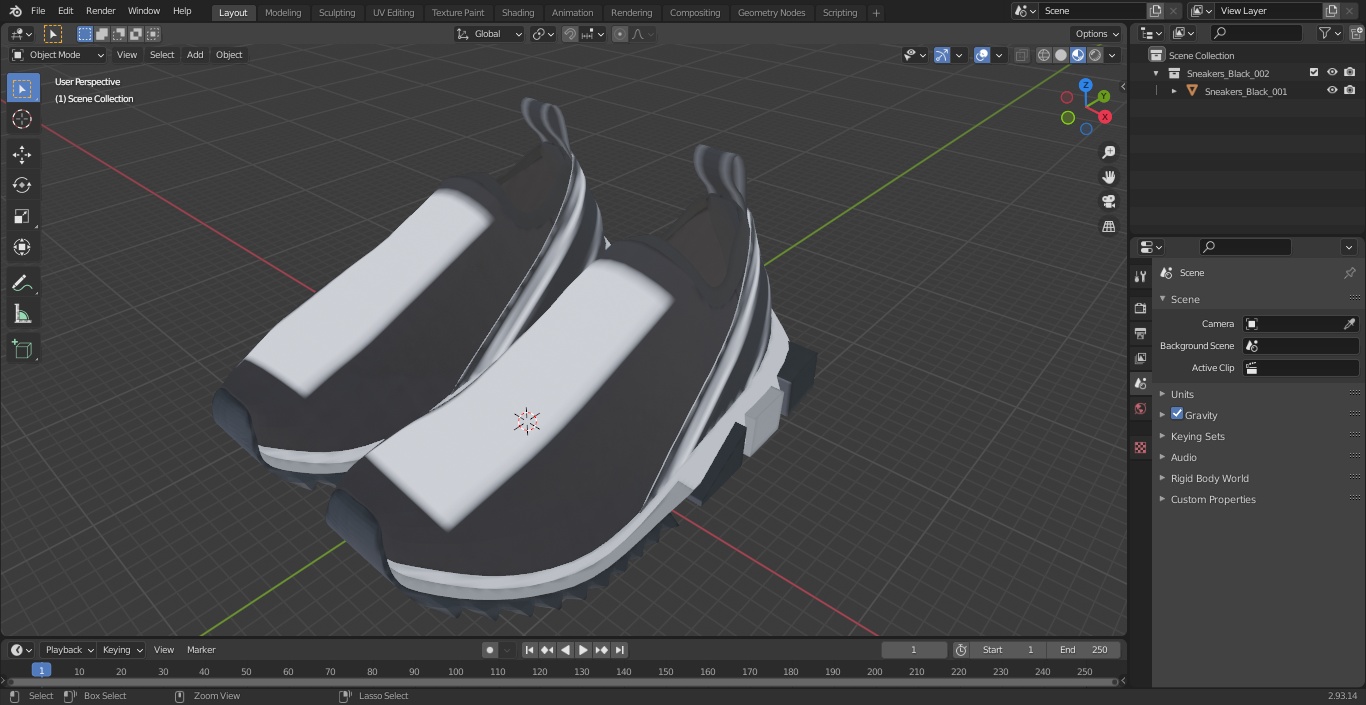The image size is (1366, 705).
Task: Toggle the Gravity checkbox
Action: pos(1177,414)
